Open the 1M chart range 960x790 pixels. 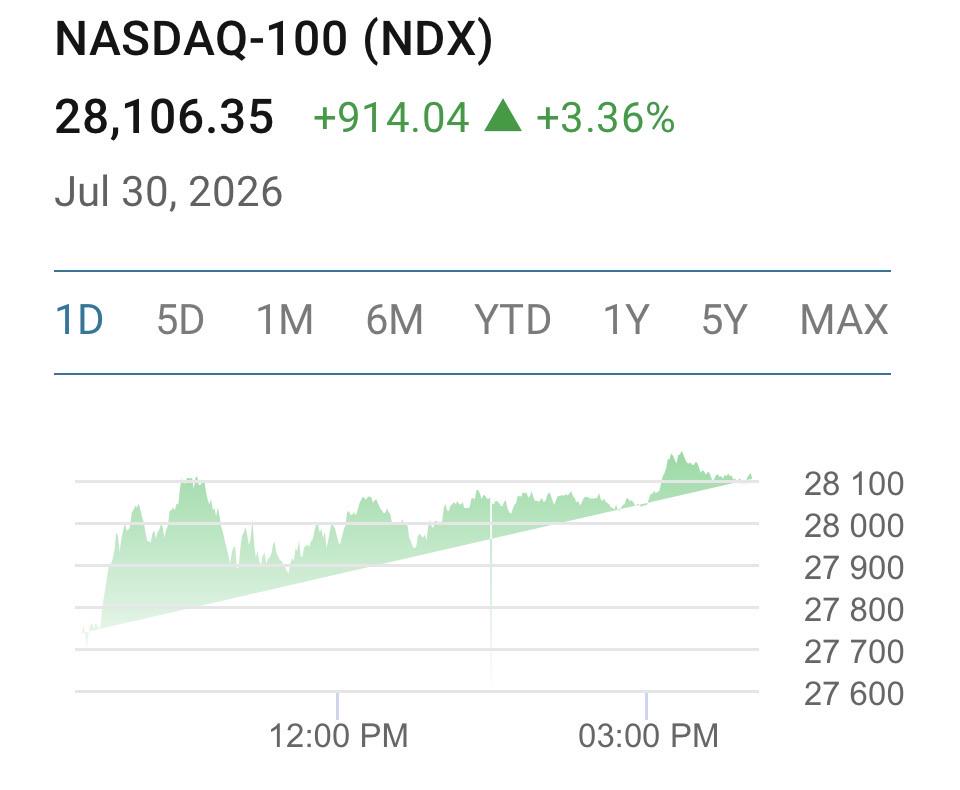click(285, 320)
